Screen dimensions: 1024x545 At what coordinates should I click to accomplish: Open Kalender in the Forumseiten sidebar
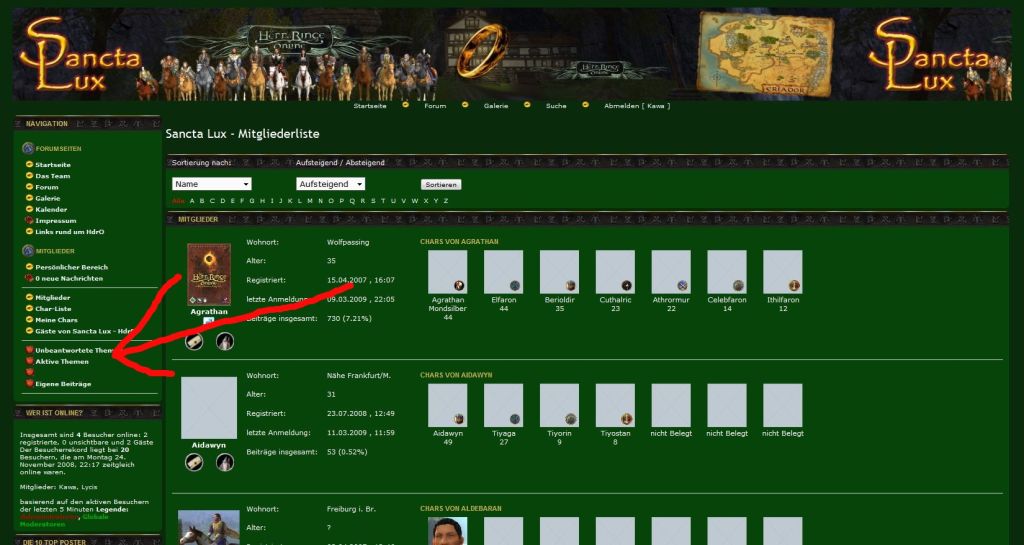[51, 210]
